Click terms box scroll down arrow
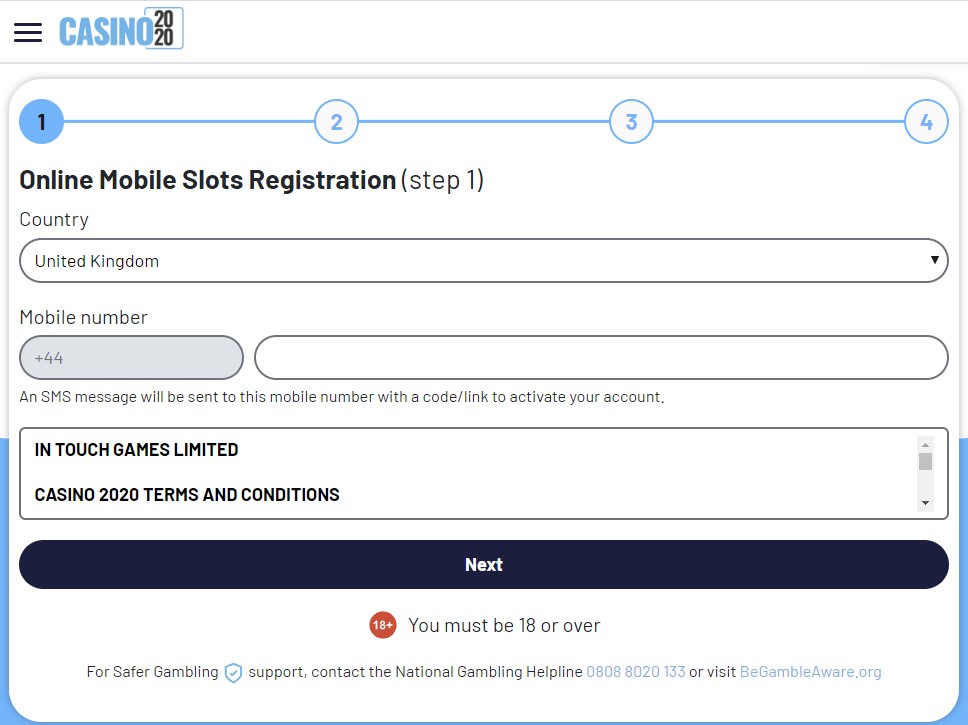This screenshot has height=725, width=968. pyautogui.click(x=925, y=503)
